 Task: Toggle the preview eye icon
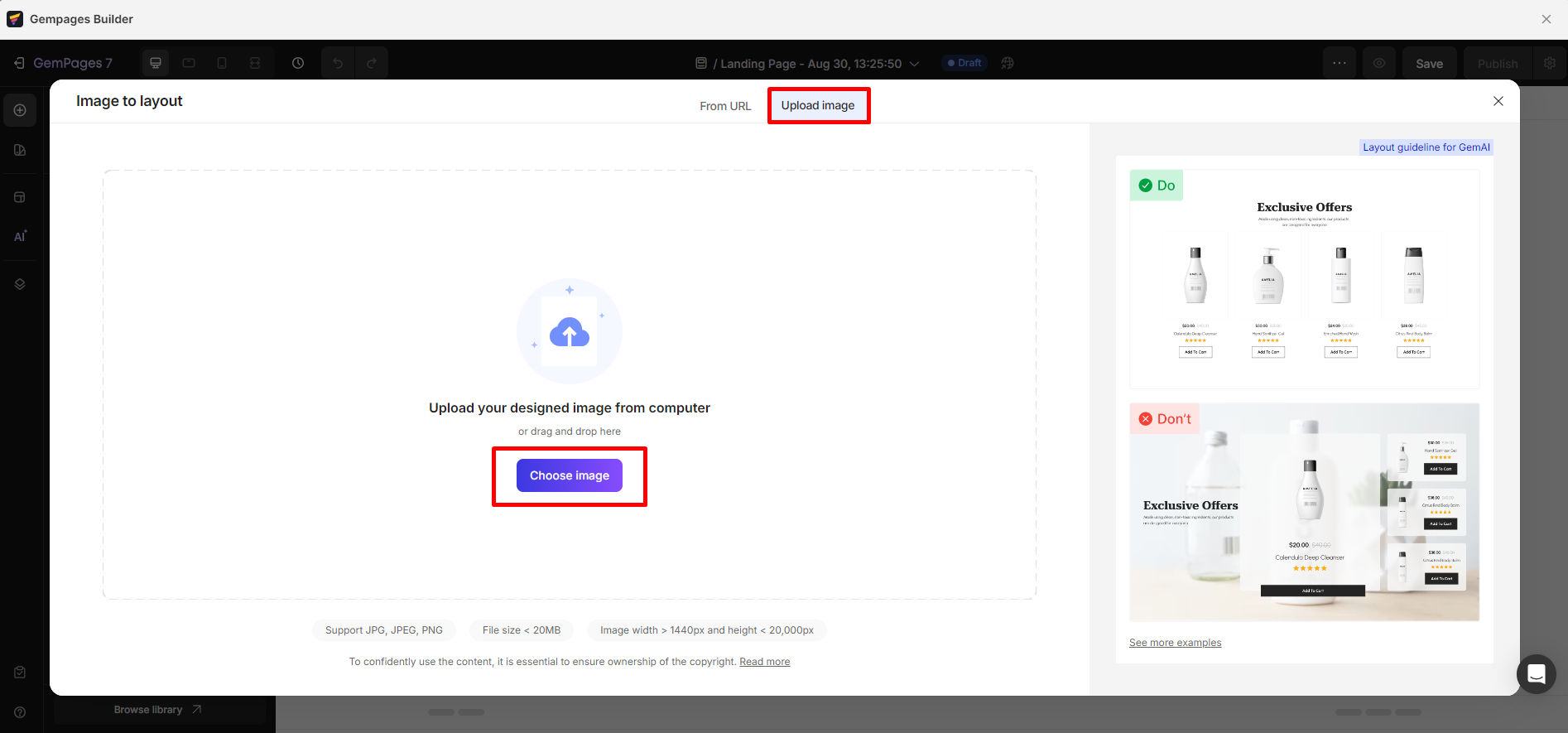(1379, 63)
